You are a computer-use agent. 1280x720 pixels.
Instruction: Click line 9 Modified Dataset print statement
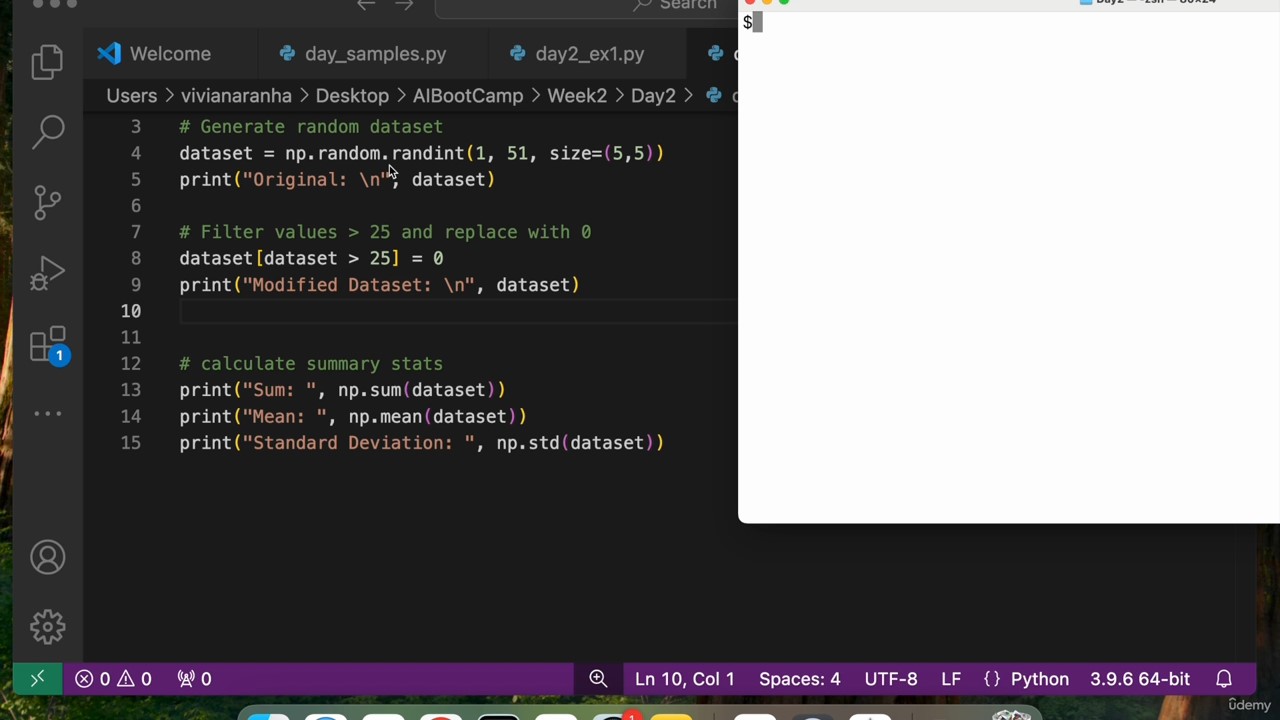tap(379, 285)
